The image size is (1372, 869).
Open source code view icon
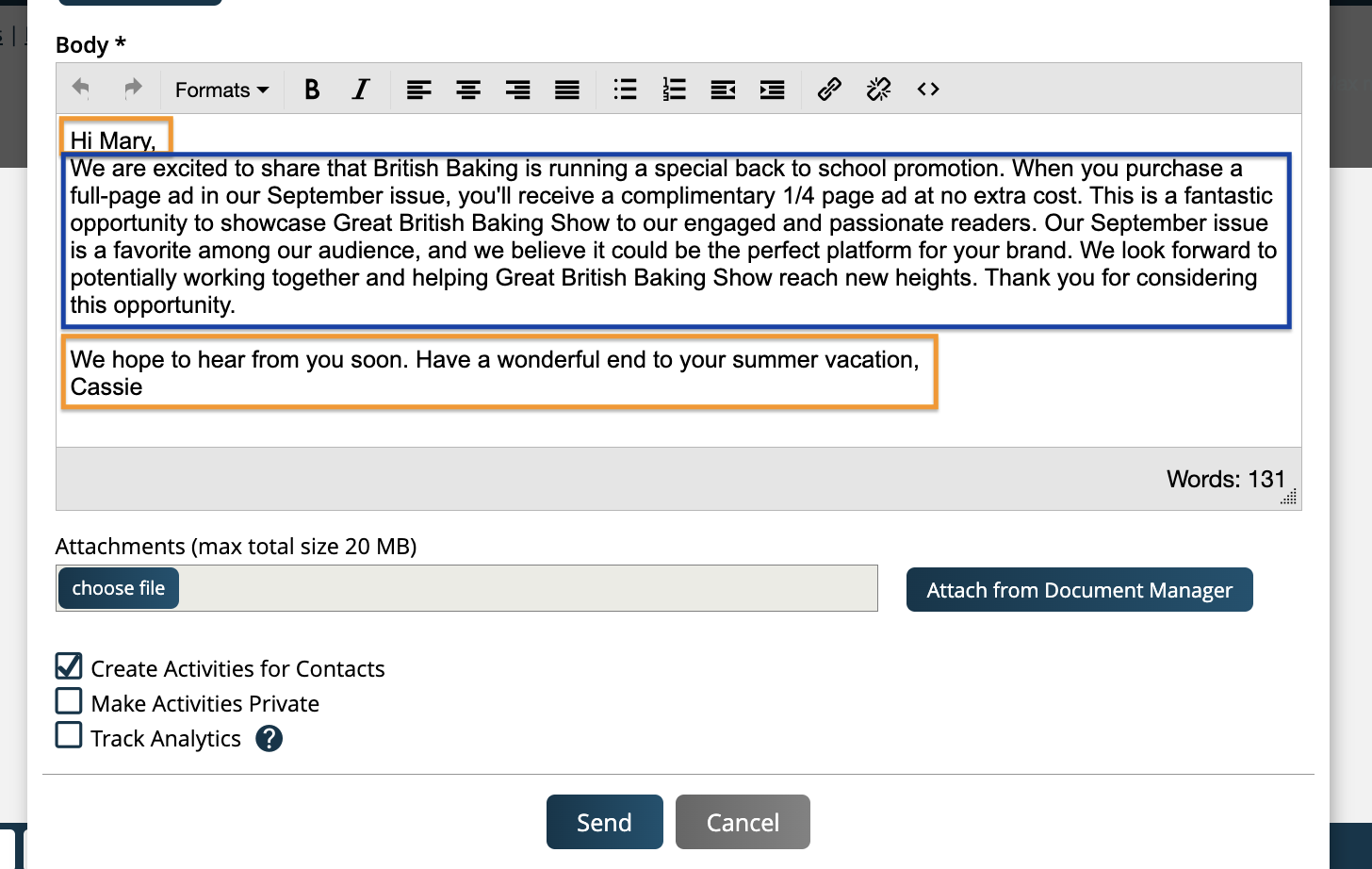928,89
